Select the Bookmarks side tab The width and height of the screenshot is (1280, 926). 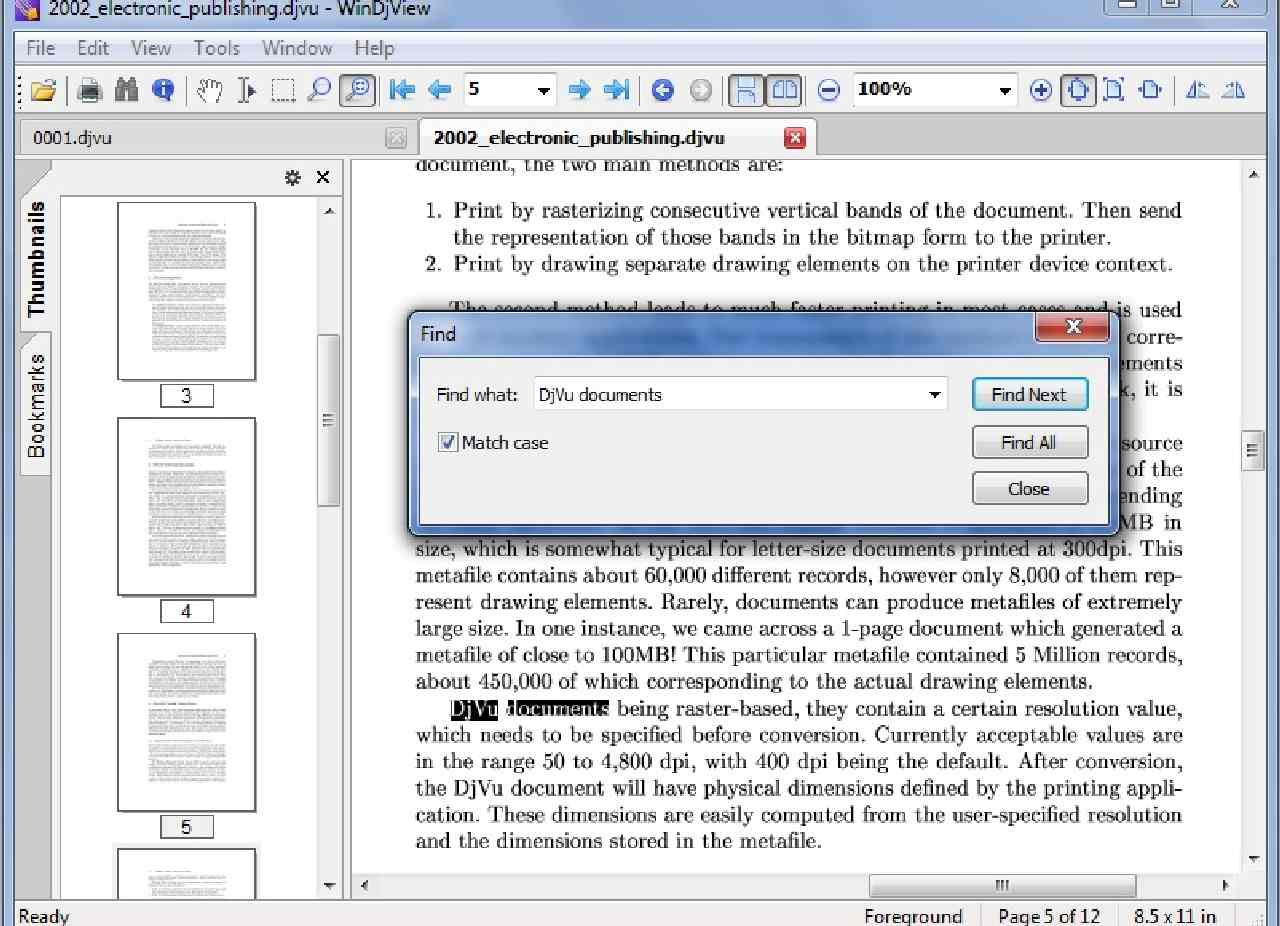pos(36,405)
